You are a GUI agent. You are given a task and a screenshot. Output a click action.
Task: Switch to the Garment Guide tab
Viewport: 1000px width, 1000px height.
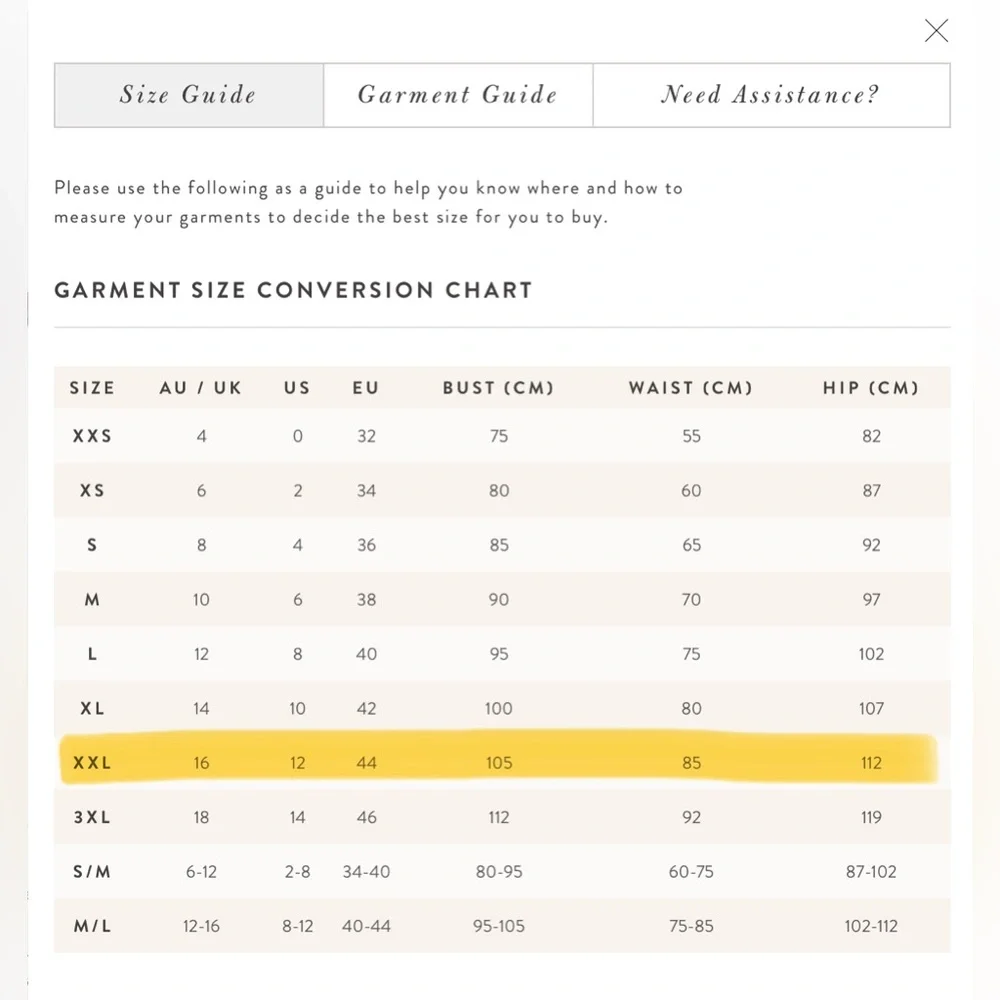click(458, 95)
